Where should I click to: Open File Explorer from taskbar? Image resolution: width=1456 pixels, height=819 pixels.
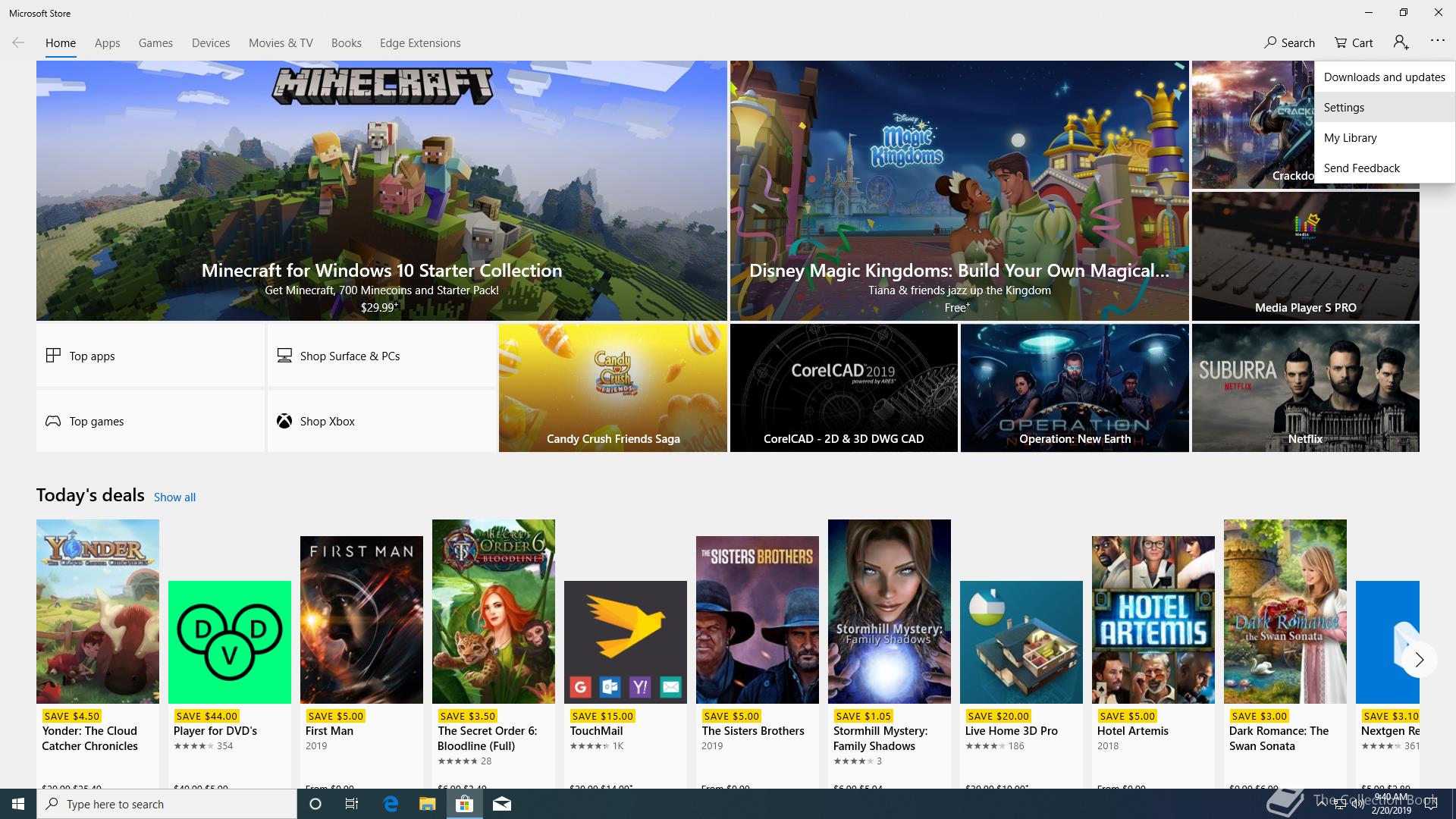(427, 804)
